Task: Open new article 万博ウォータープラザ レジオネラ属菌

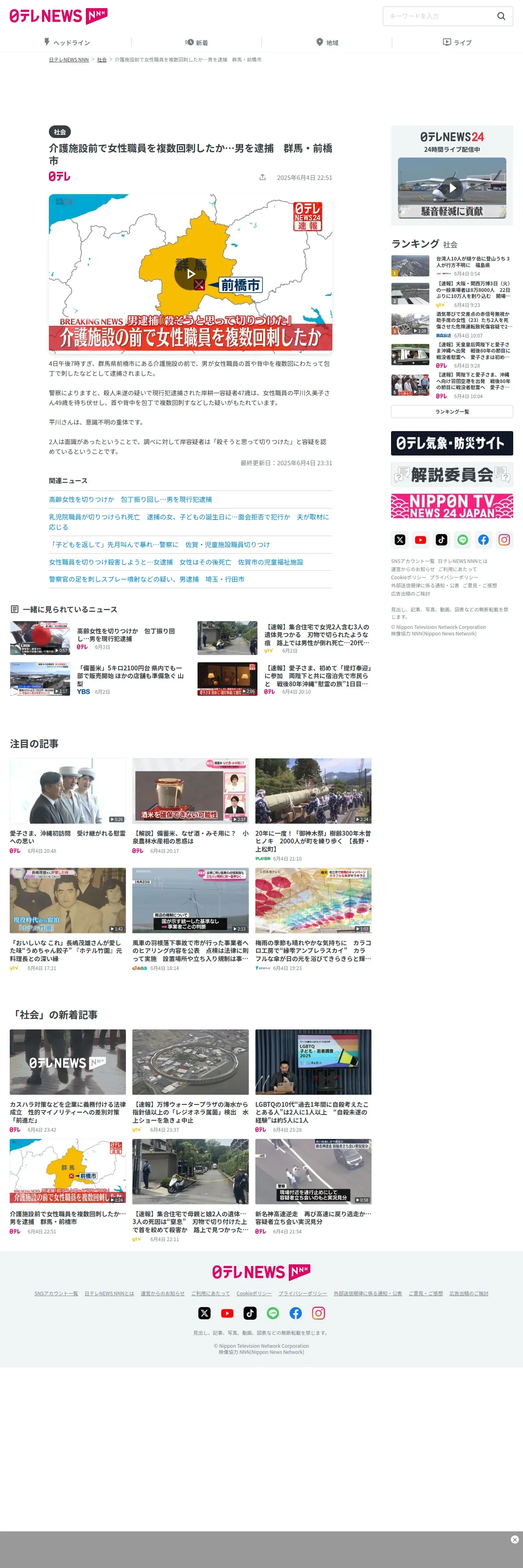Action: [191, 1062]
